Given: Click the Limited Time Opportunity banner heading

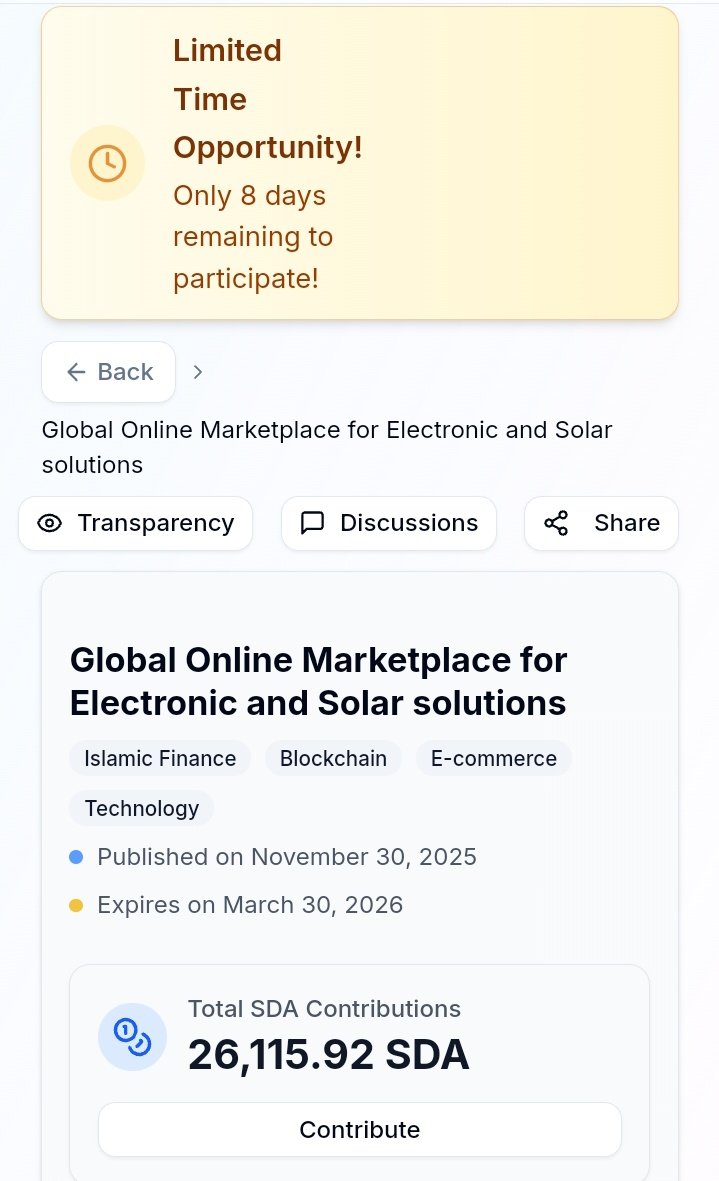Looking at the screenshot, I should tap(267, 99).
